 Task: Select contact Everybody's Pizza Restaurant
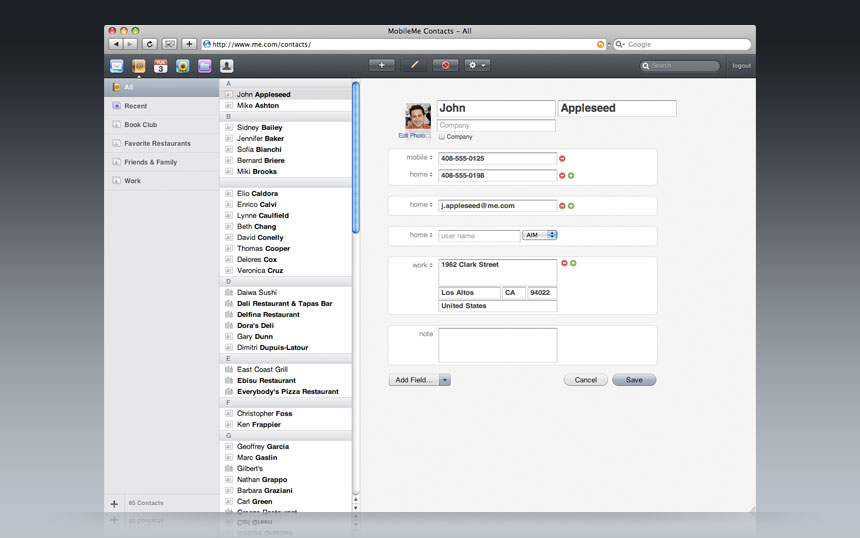(x=286, y=392)
